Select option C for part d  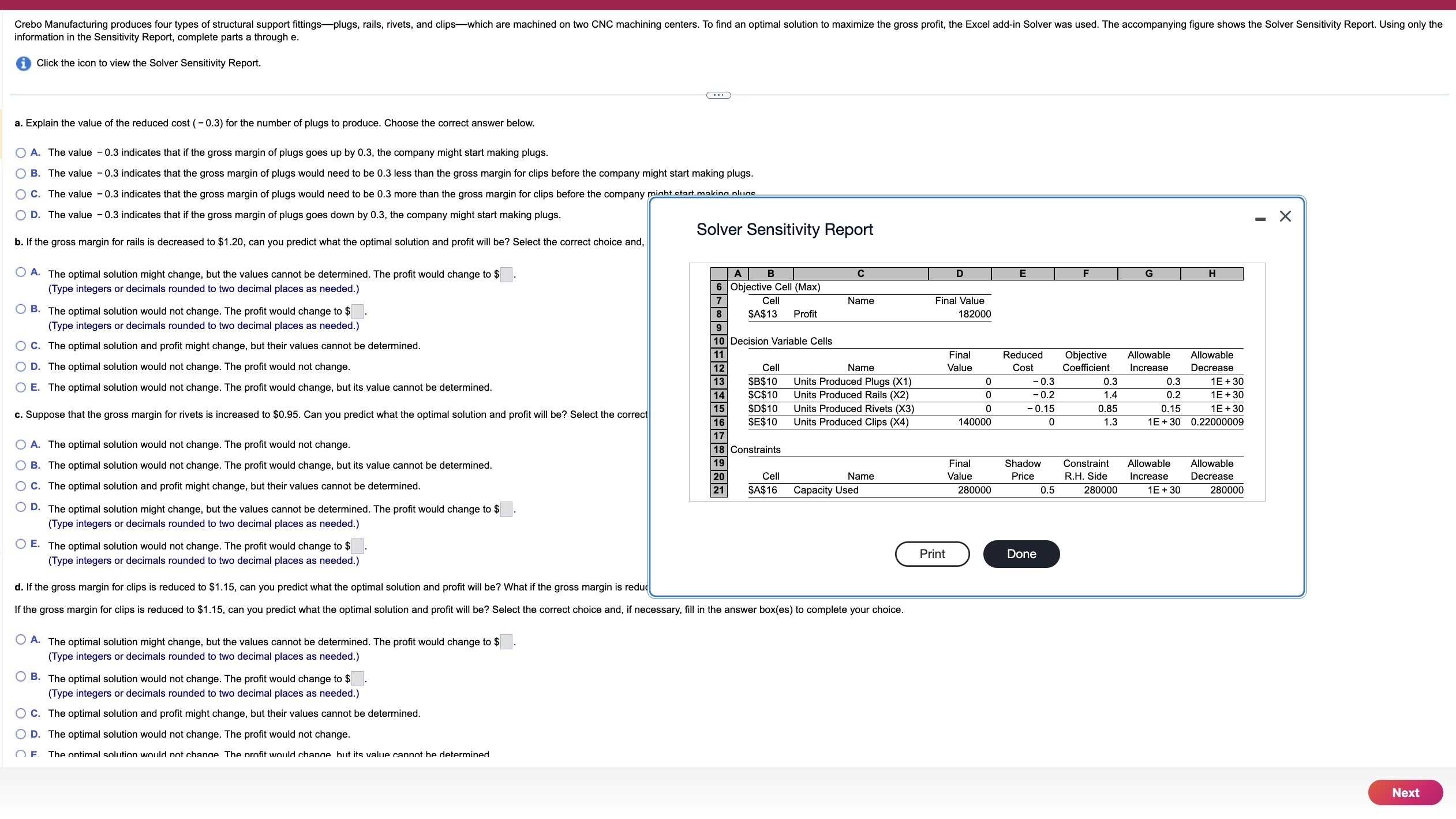(21, 714)
